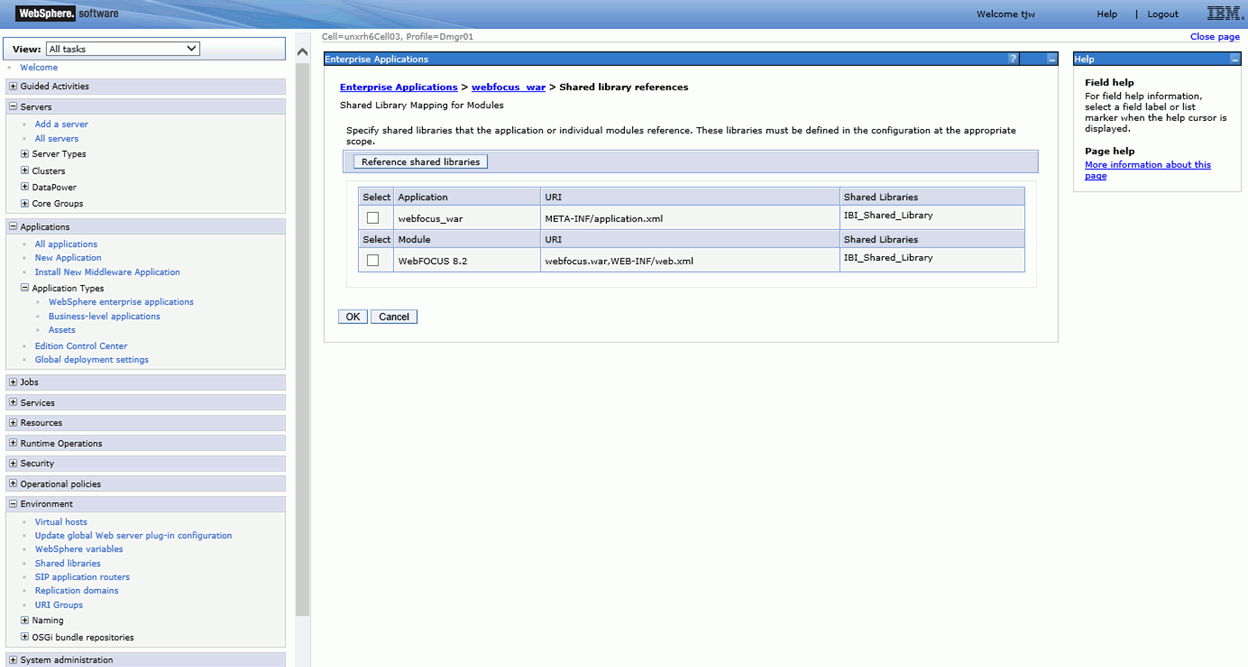Collapse the Servers section

coord(13,106)
